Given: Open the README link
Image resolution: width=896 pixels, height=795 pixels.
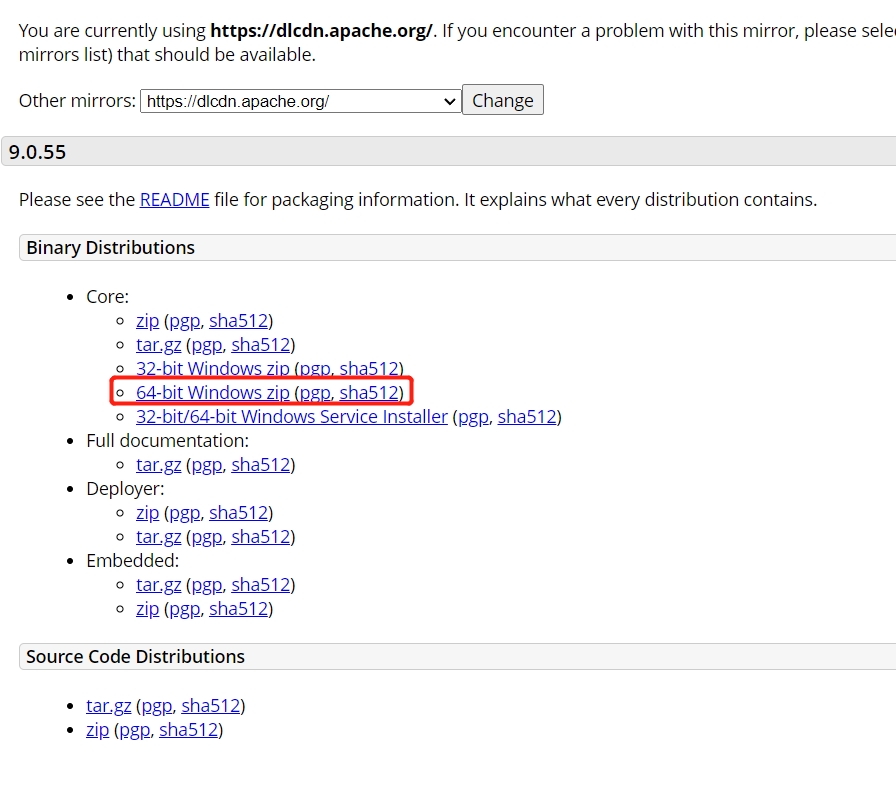Looking at the screenshot, I should tap(174, 199).
